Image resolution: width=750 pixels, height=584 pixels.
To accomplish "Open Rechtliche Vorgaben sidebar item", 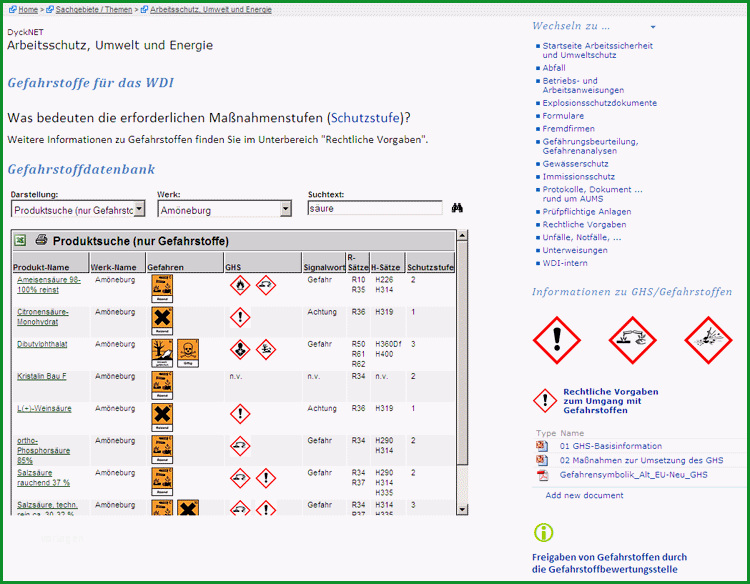I will point(584,224).
